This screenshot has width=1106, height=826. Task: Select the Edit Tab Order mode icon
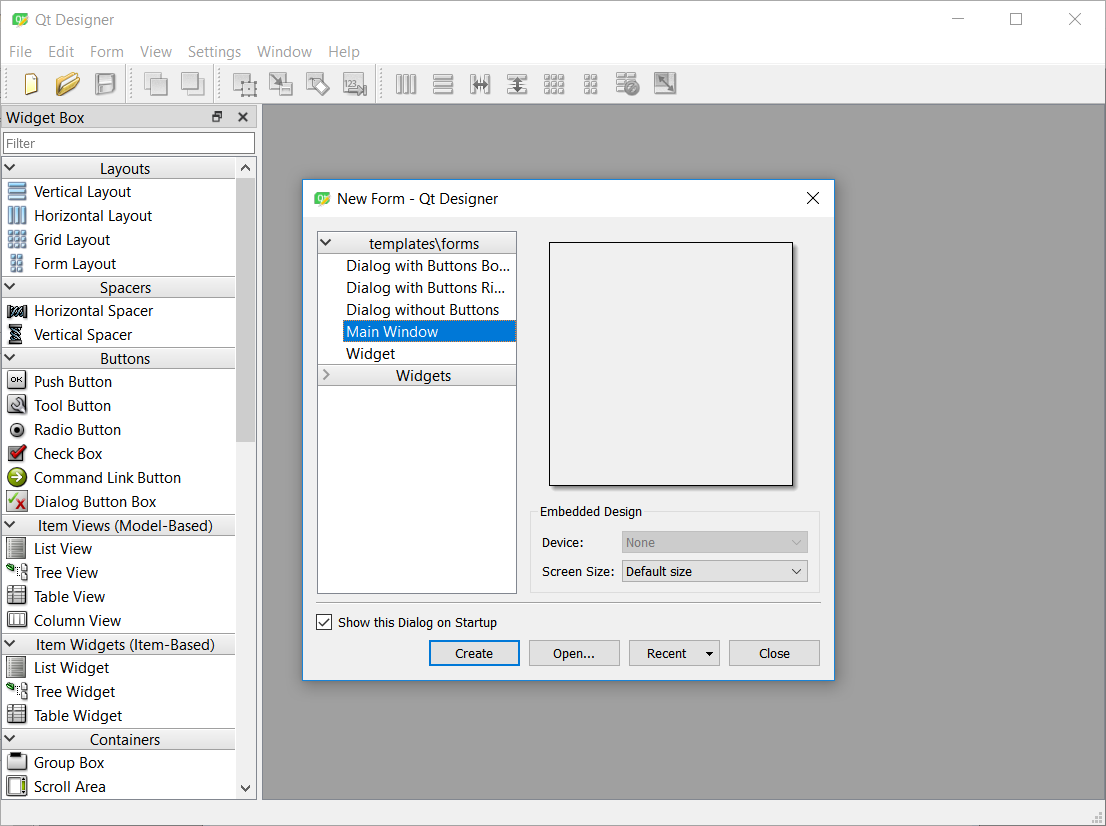(354, 84)
